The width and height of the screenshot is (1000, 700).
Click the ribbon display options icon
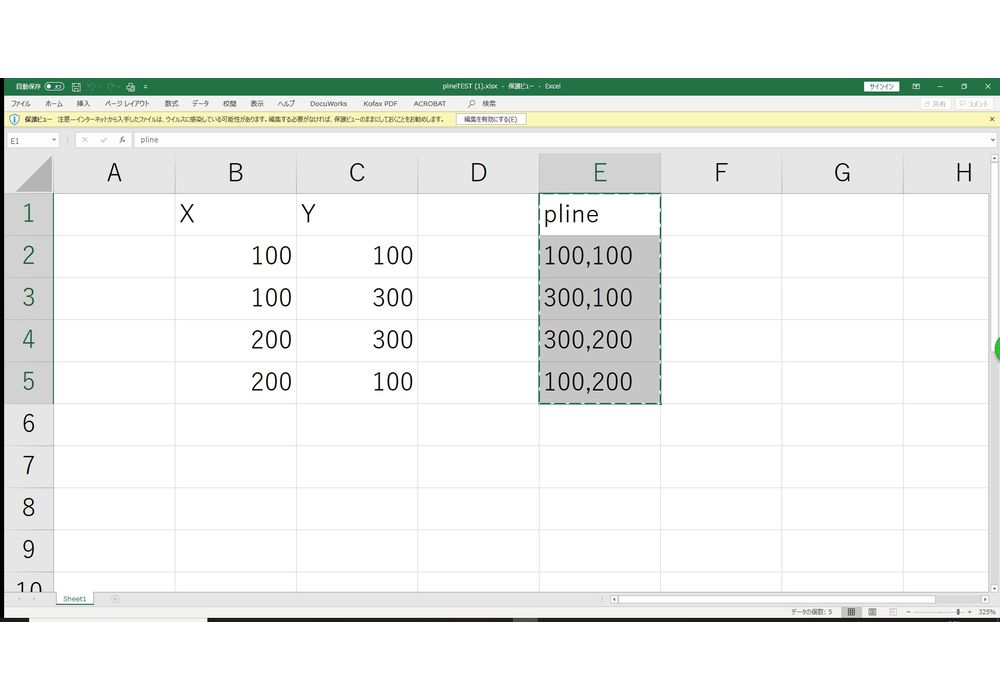[916, 87]
